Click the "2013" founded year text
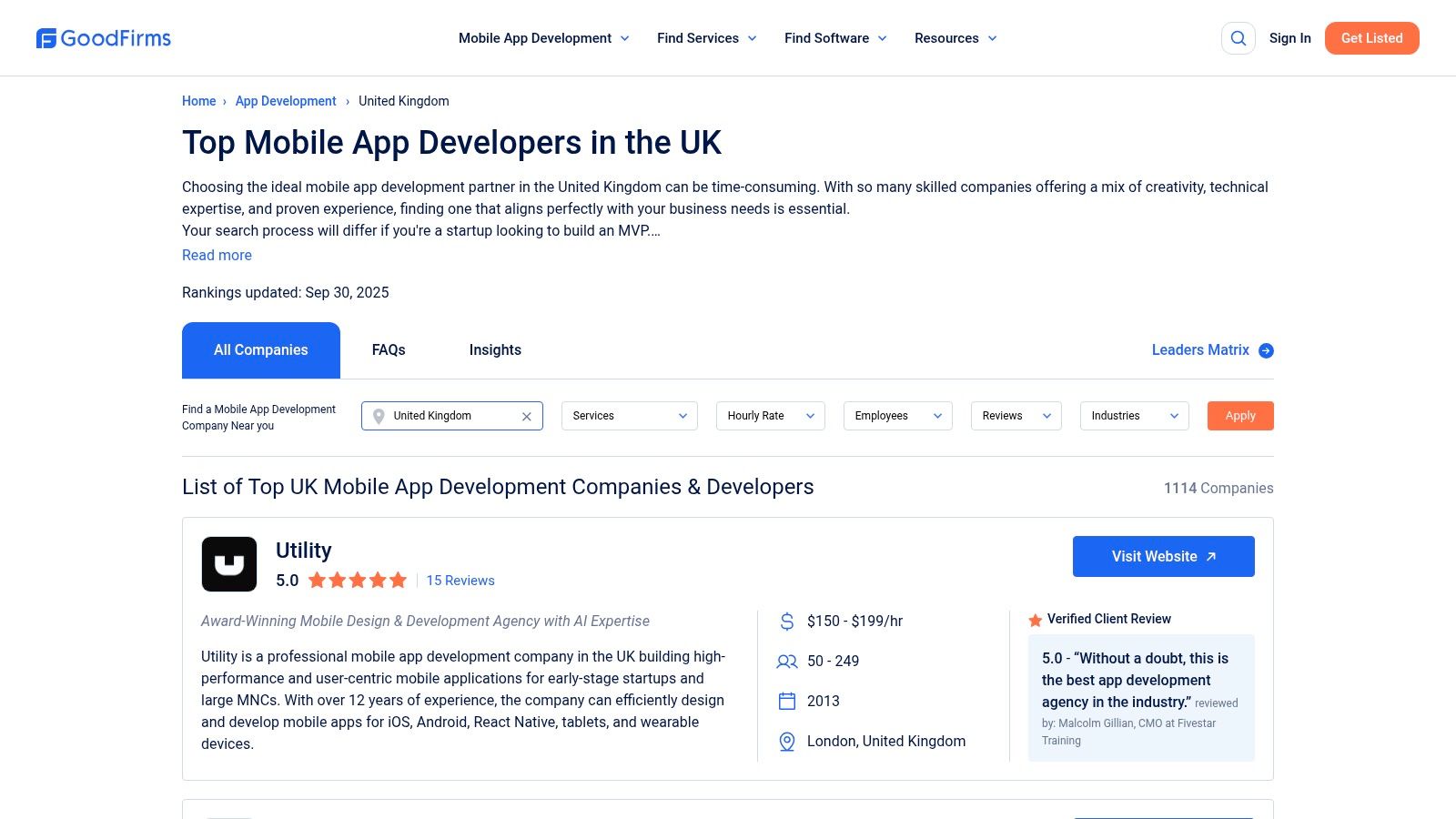The width and height of the screenshot is (1456, 819). coord(824,702)
